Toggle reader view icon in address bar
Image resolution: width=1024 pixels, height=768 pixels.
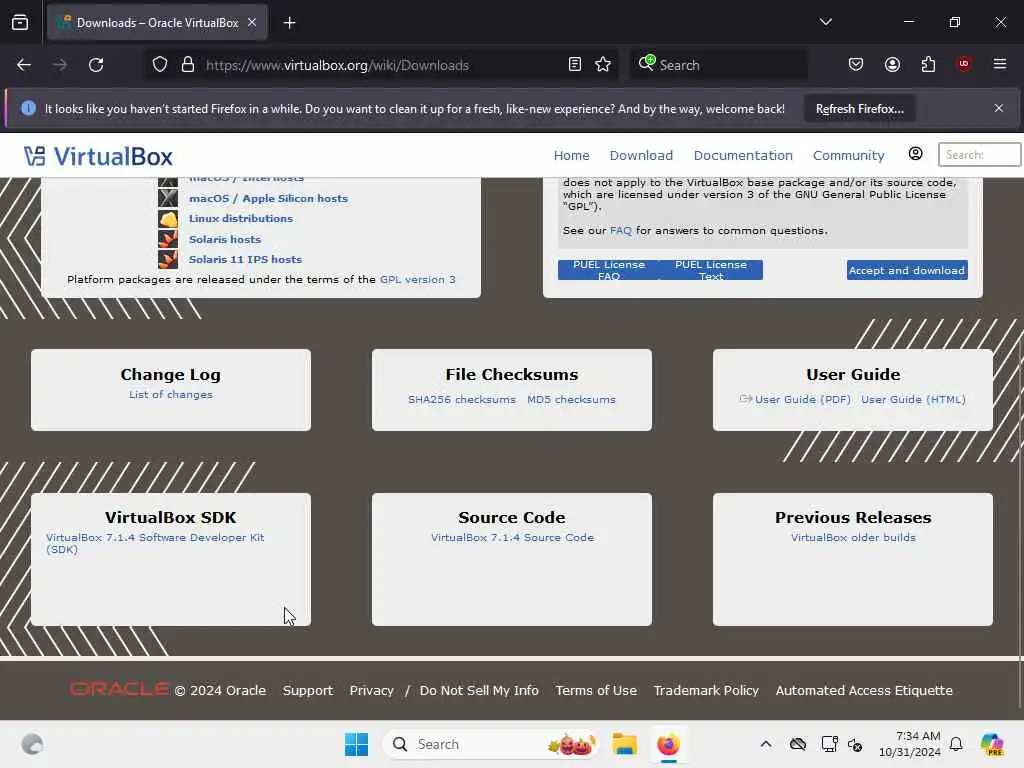point(575,65)
